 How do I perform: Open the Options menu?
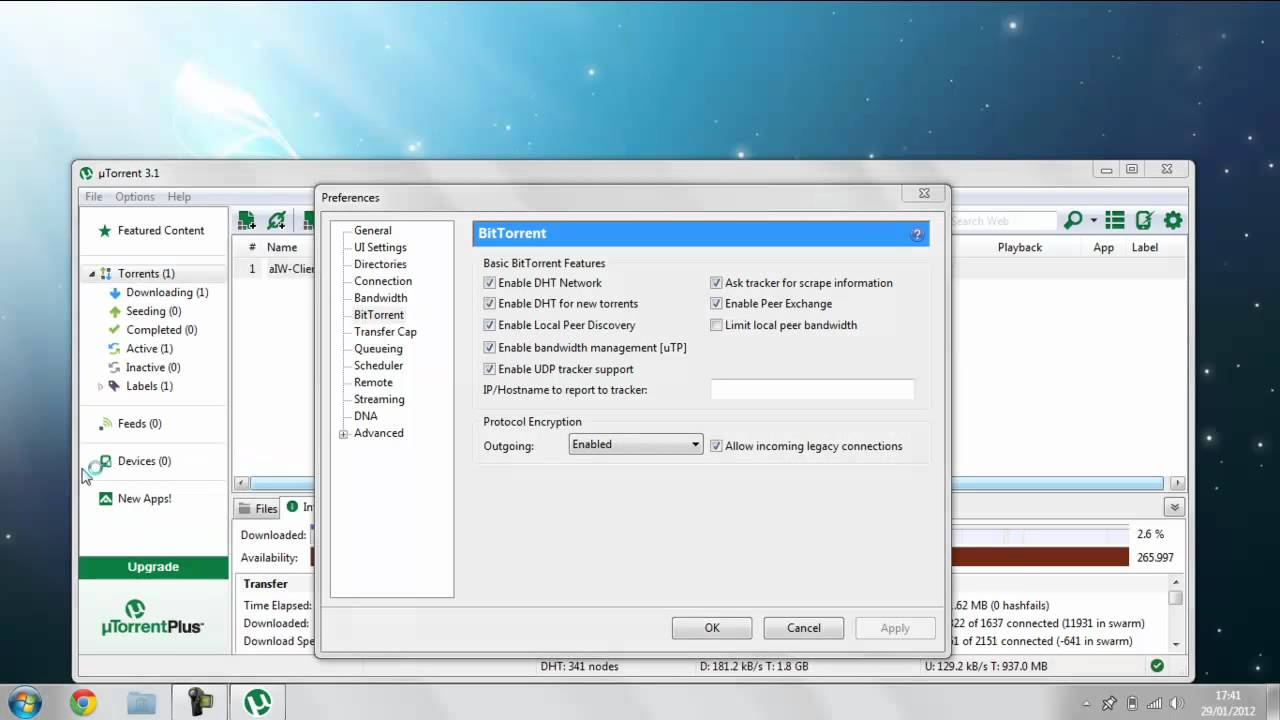135,197
